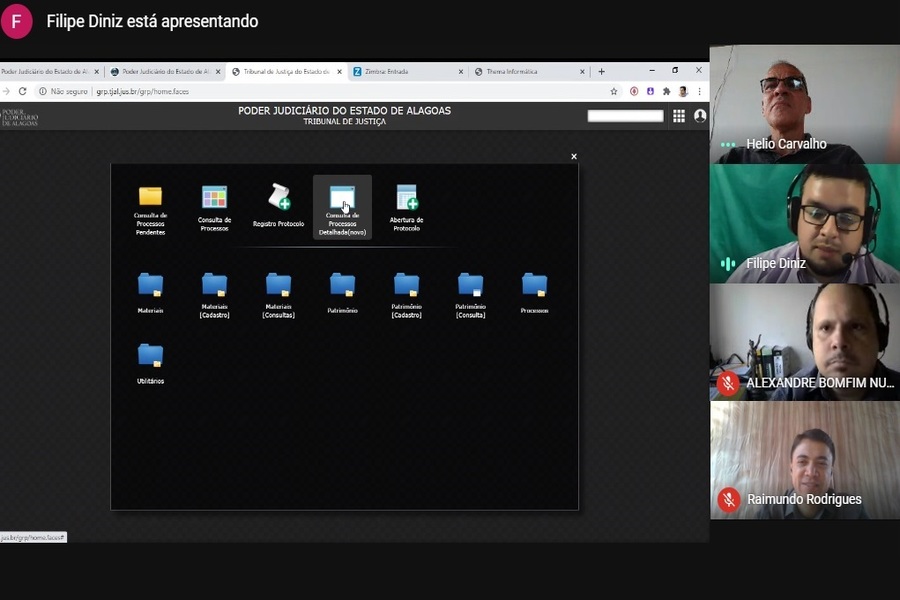Open Consulta de Processos Pendentes icon
Viewport: 900px width, 600px height.
coord(150,197)
